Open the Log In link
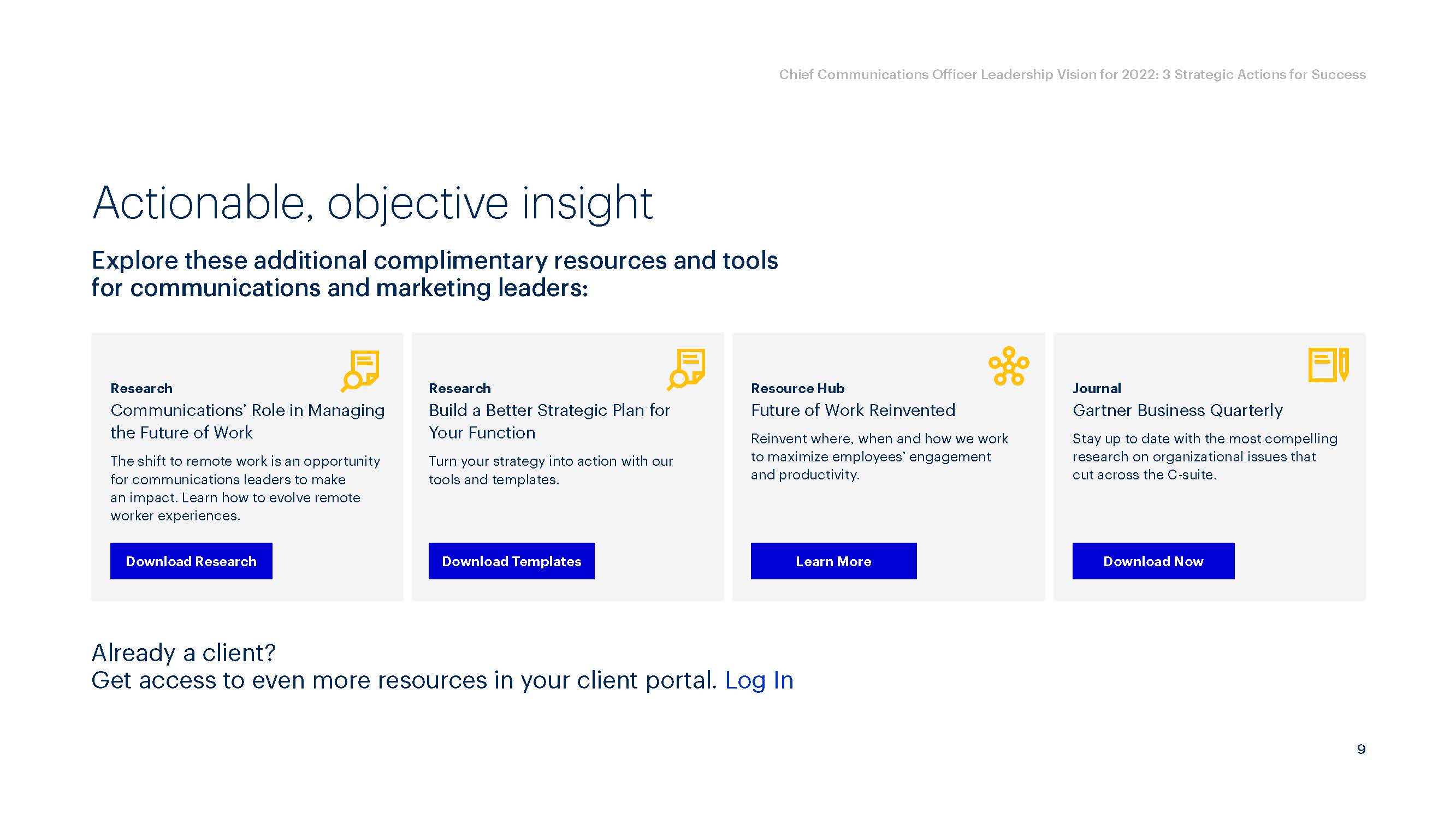 (759, 680)
